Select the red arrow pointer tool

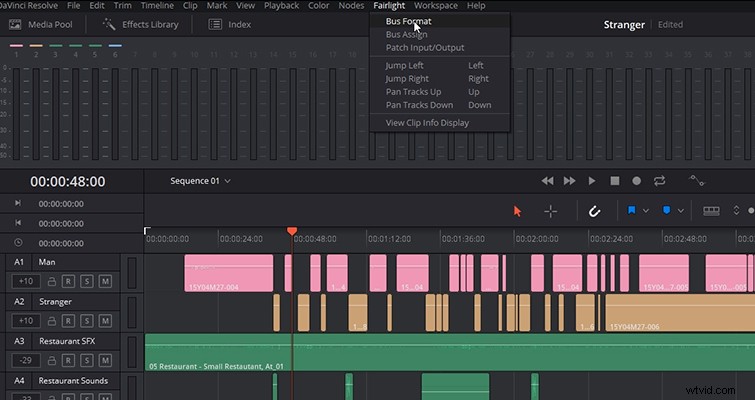click(517, 211)
